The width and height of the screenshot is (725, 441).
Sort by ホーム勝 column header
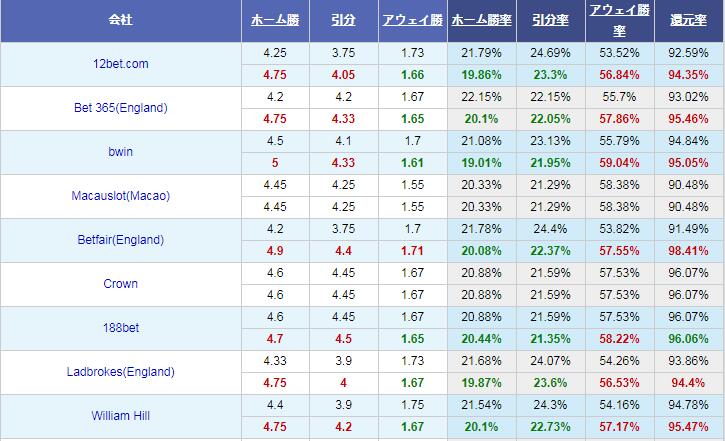(275, 20)
